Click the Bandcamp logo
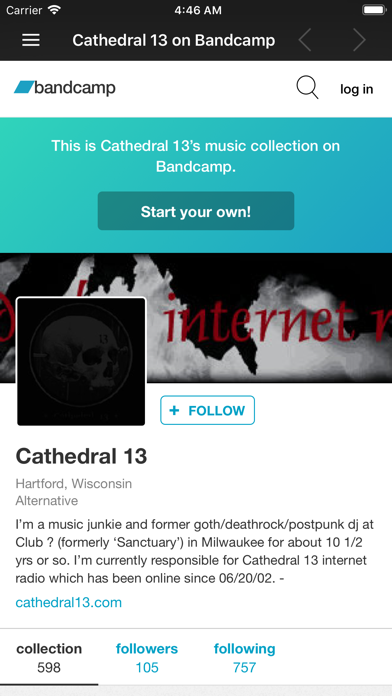Viewport: 392px width, 696px height. tap(65, 87)
